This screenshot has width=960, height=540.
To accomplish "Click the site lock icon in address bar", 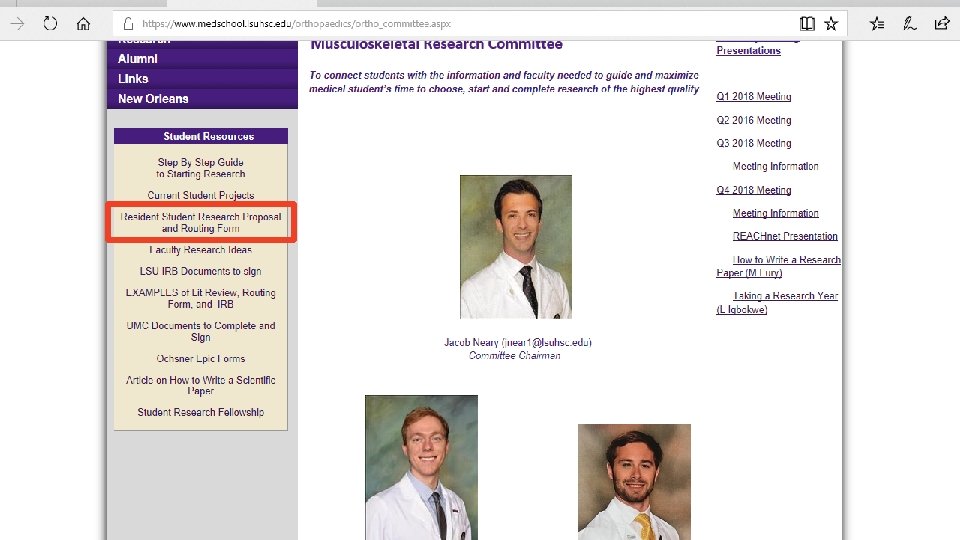I will coord(128,24).
